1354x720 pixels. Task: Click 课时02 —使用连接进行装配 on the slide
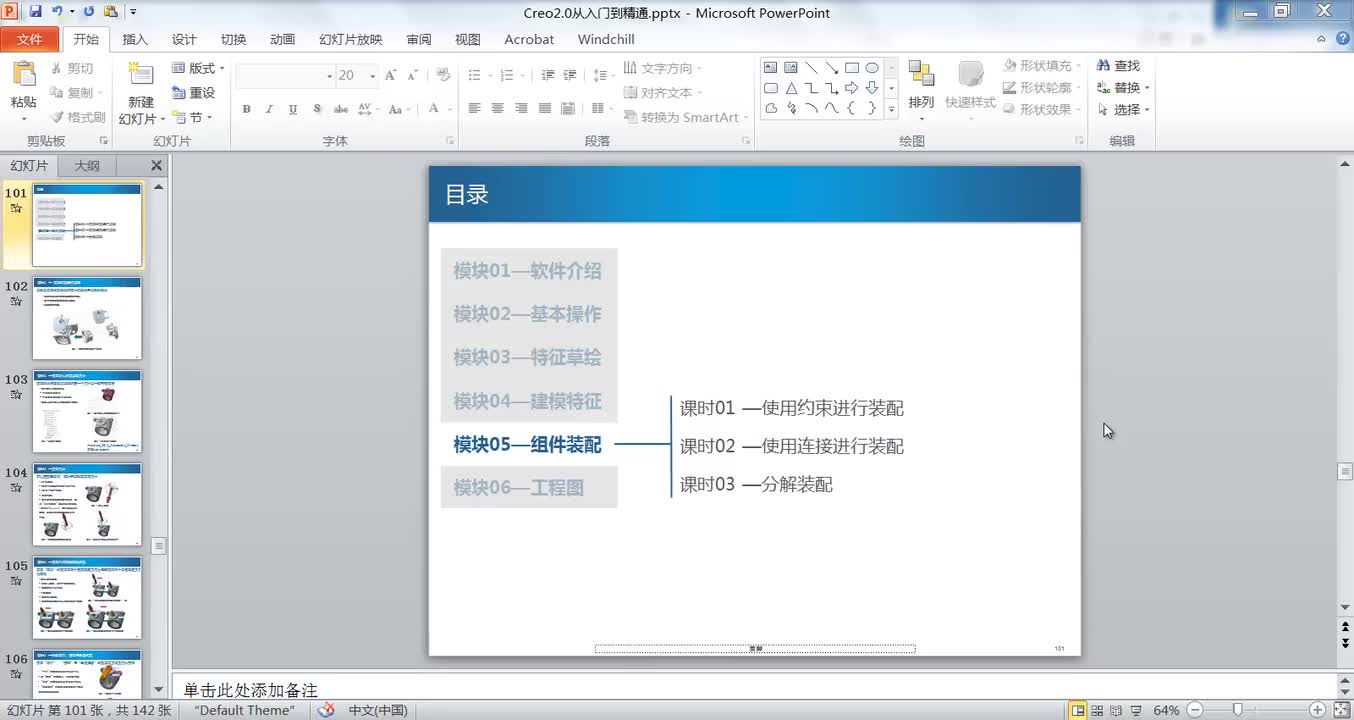coord(792,446)
